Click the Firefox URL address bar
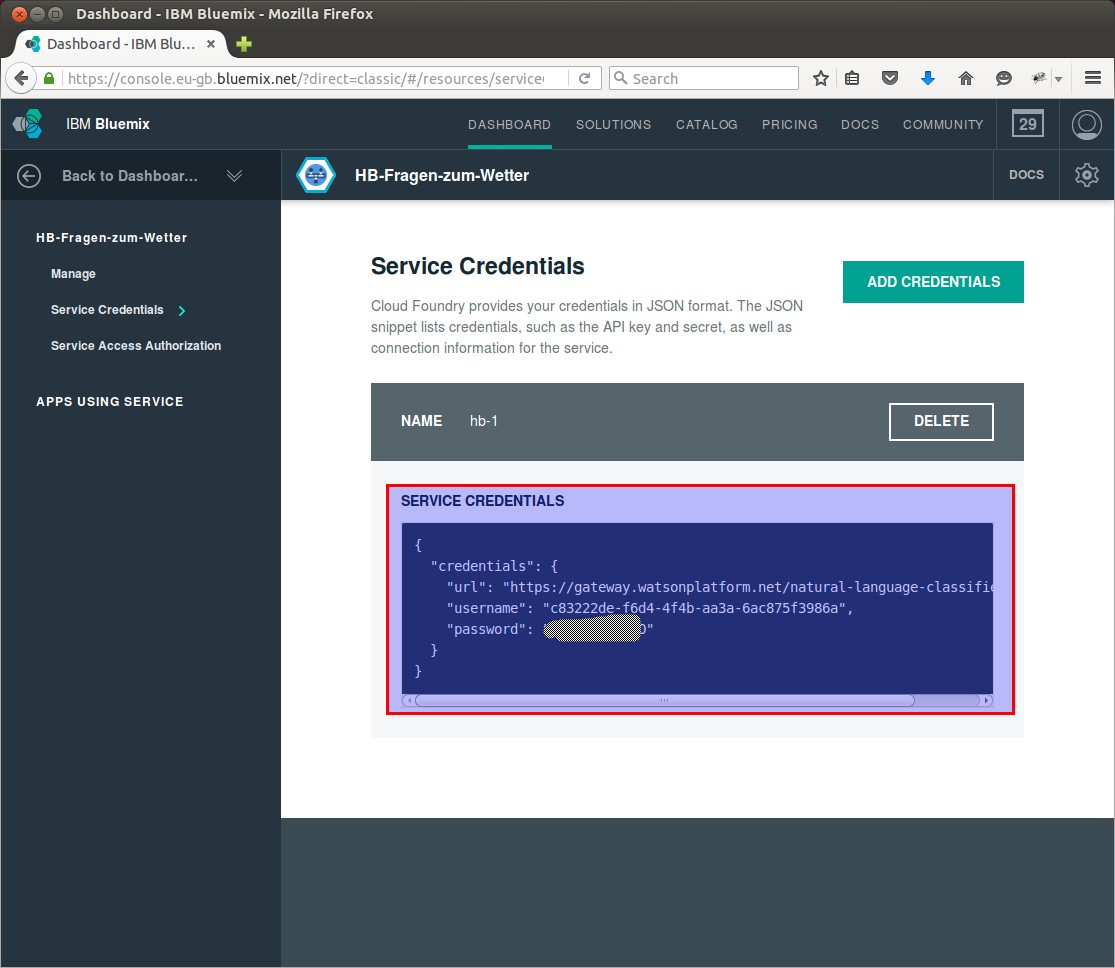 click(x=306, y=78)
